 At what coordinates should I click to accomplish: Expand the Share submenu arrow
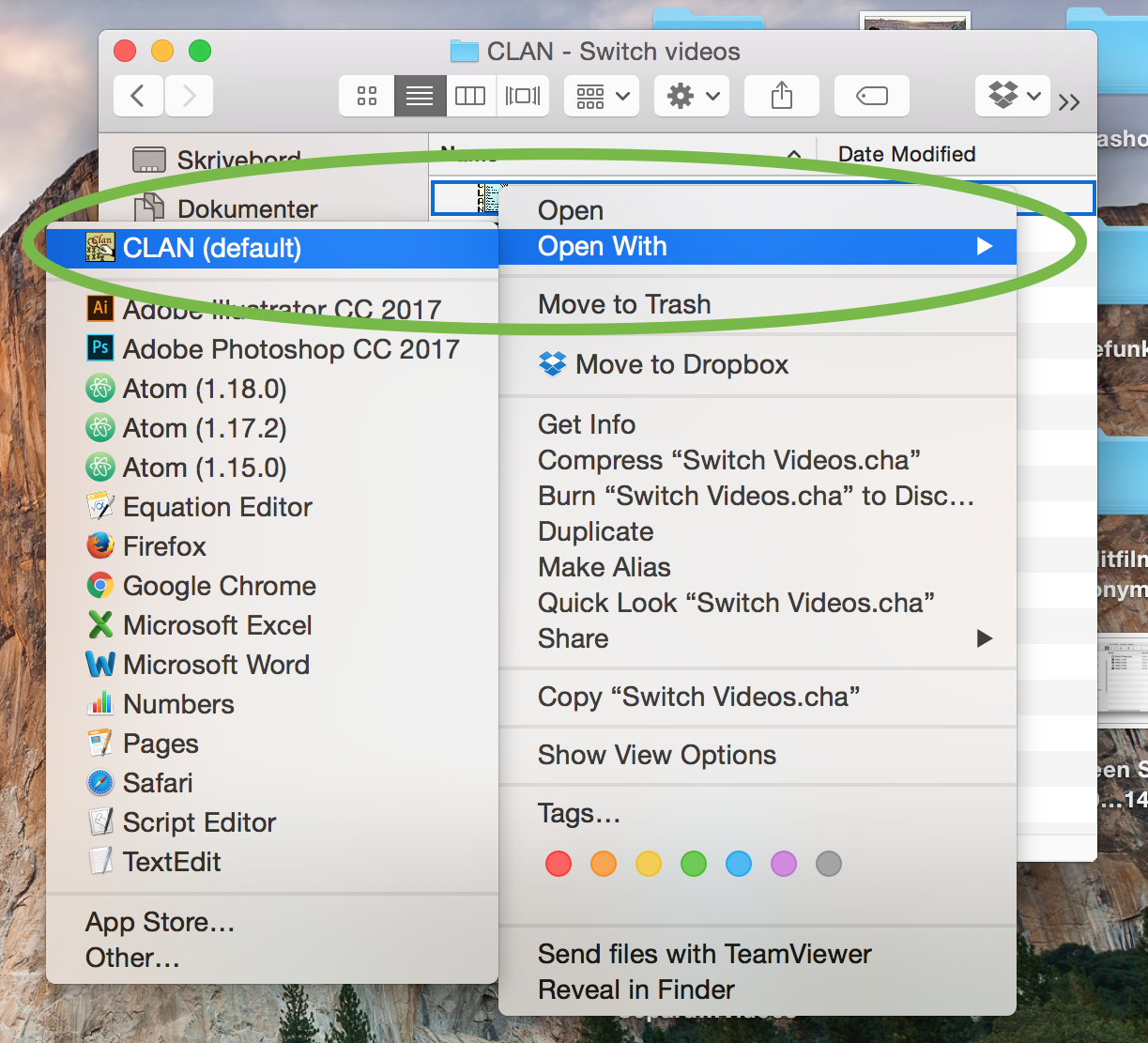[984, 638]
